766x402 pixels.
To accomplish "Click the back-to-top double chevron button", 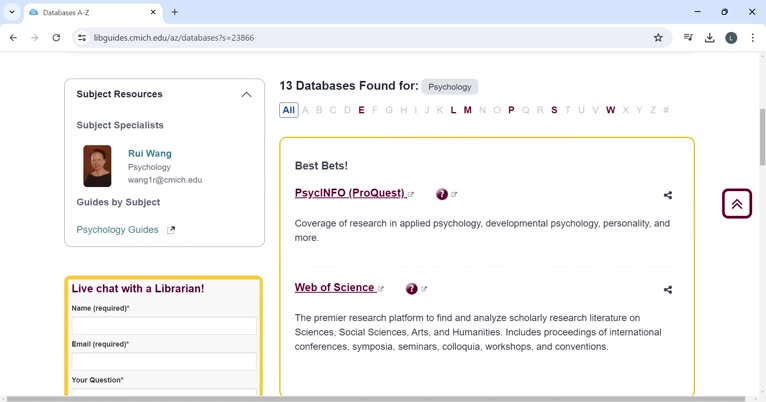I will 737,203.
